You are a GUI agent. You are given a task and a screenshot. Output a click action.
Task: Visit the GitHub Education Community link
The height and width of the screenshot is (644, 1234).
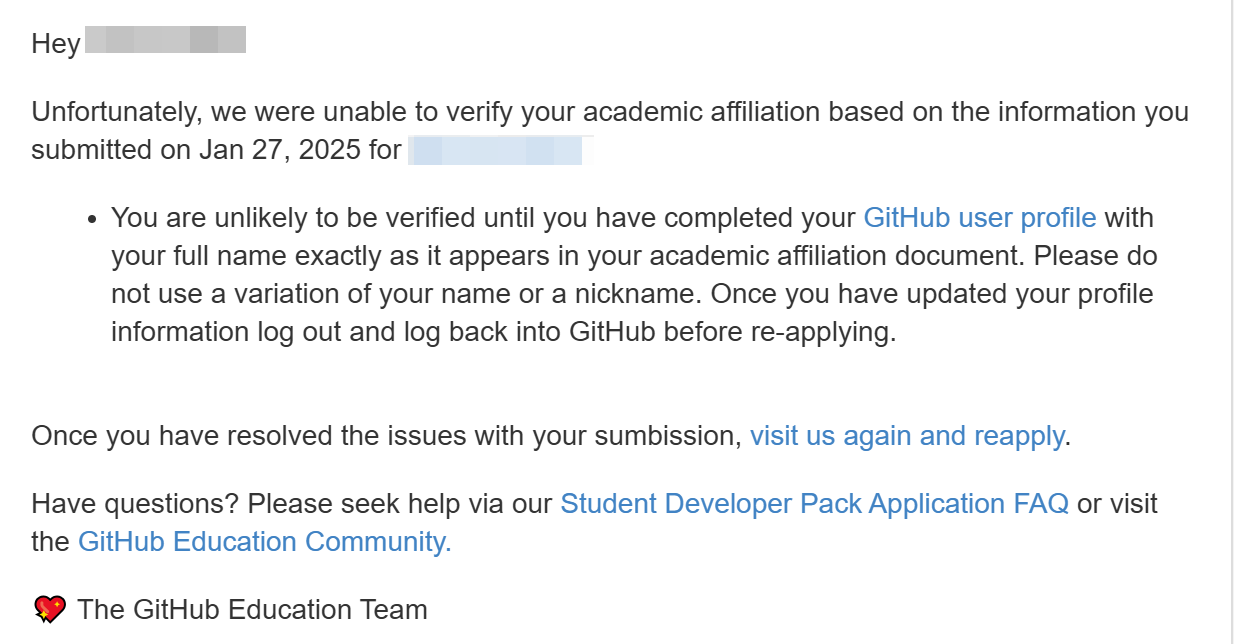pyautogui.click(x=265, y=541)
